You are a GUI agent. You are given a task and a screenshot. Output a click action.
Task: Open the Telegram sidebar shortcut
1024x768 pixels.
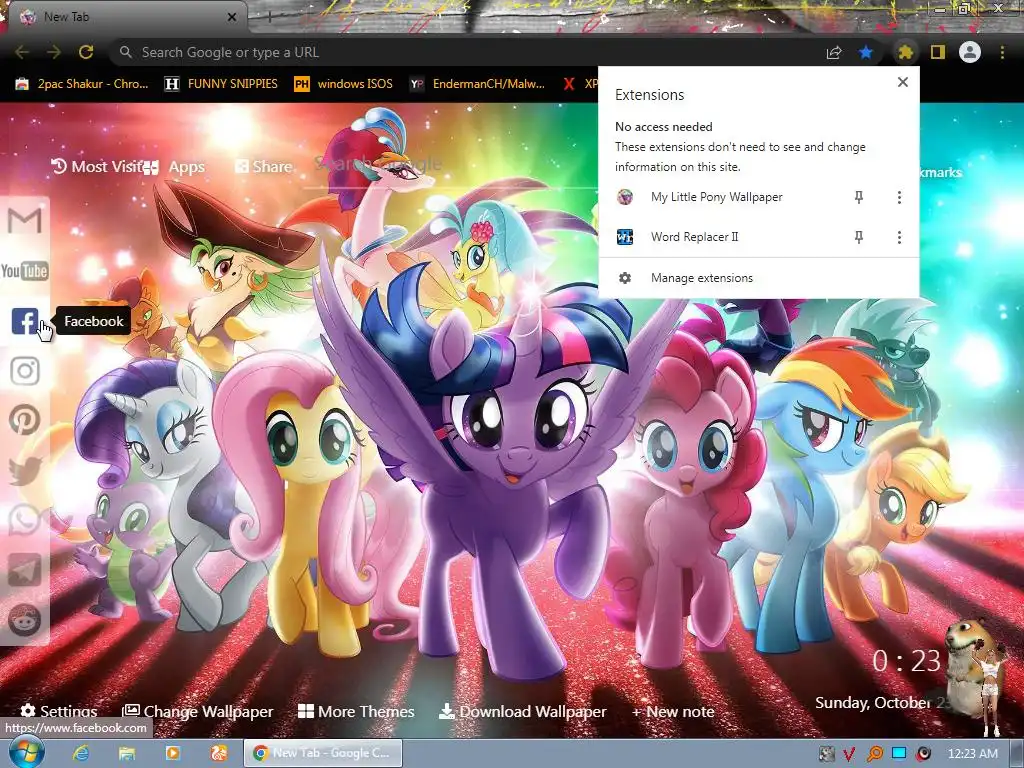tap(25, 570)
